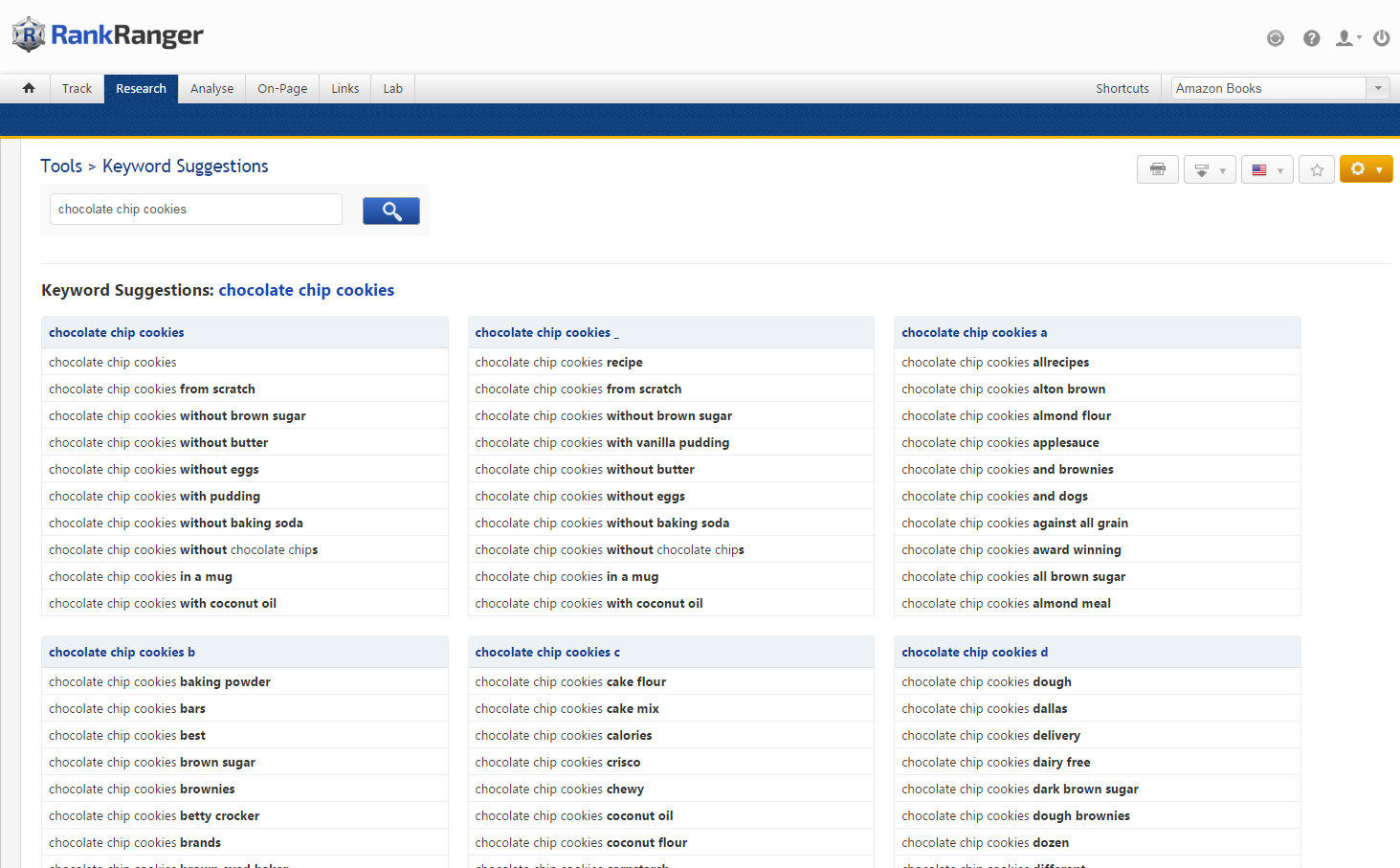Open the user account dropdown menu

(x=1347, y=38)
